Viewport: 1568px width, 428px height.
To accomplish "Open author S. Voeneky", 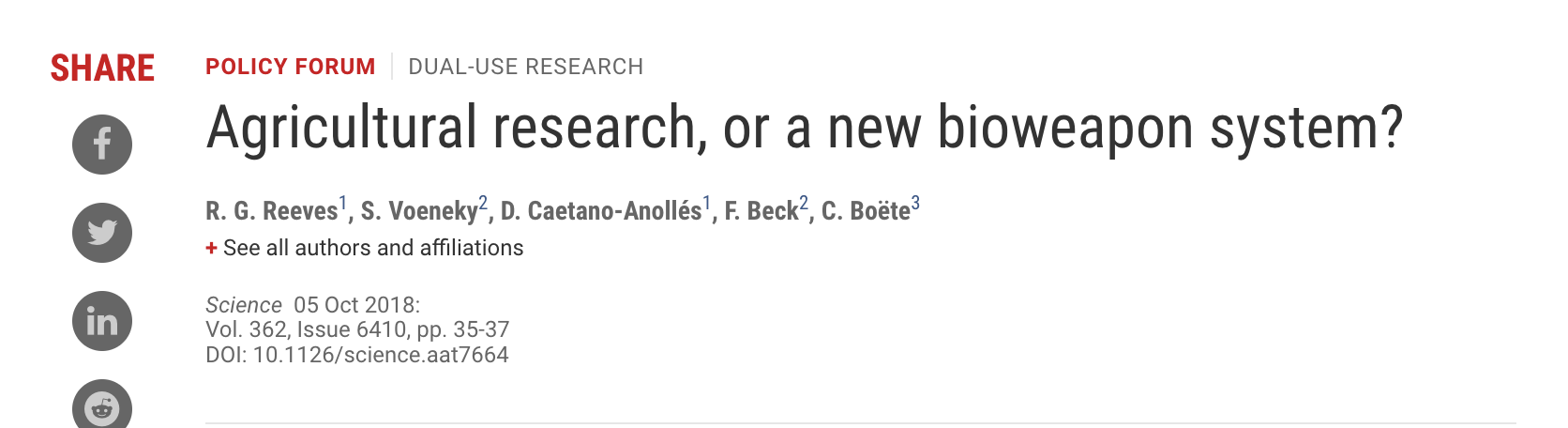I will click(x=418, y=211).
